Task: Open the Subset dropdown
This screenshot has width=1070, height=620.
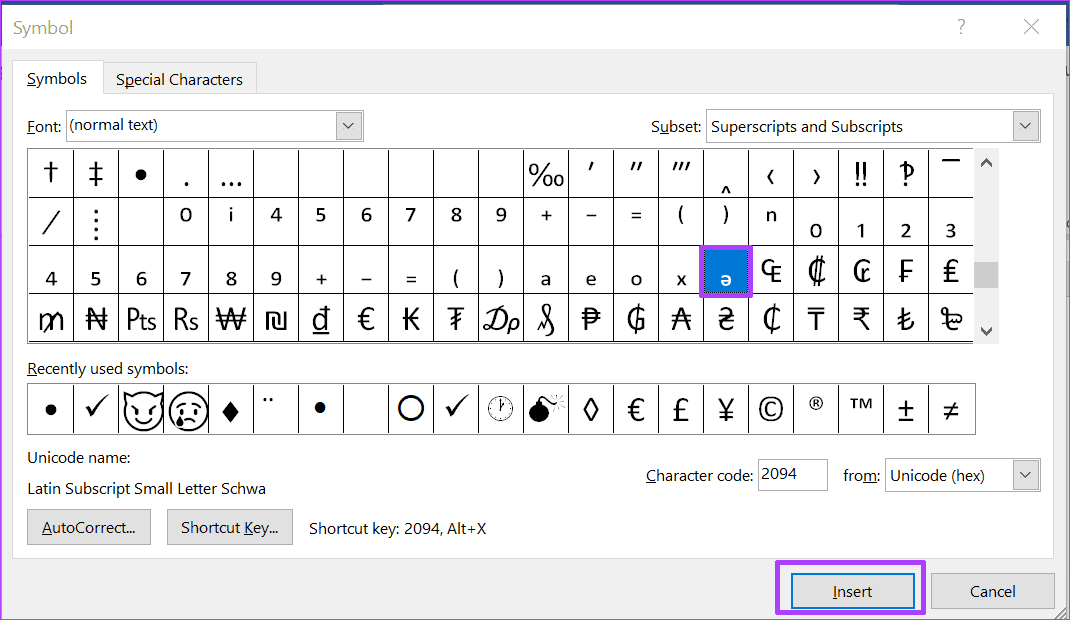Action: [1024, 126]
